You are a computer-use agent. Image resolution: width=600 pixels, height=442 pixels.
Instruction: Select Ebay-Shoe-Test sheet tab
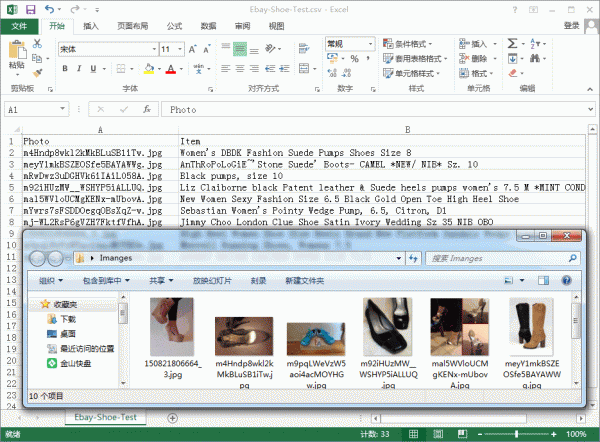[x=105, y=417]
